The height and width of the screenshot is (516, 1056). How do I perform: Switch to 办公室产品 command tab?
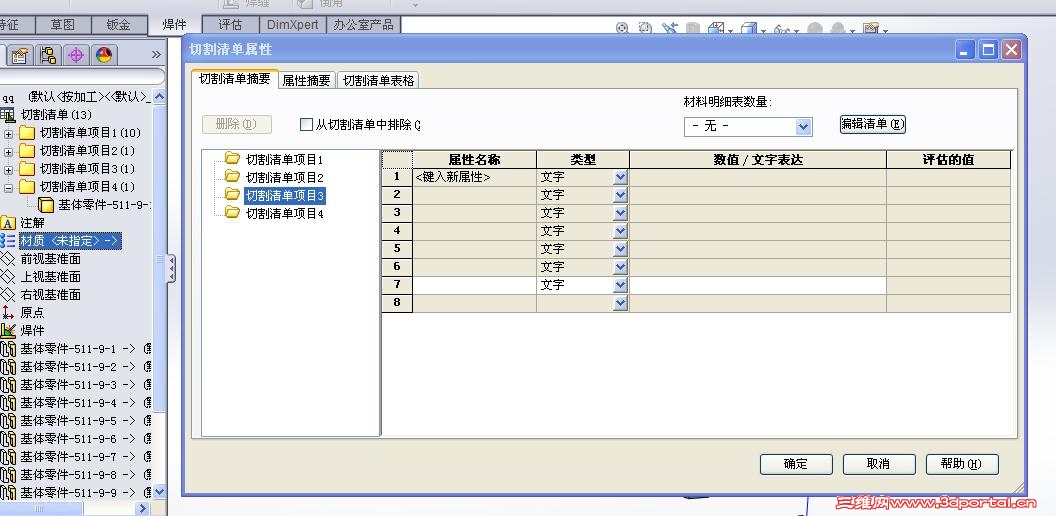pyautogui.click(x=363, y=25)
